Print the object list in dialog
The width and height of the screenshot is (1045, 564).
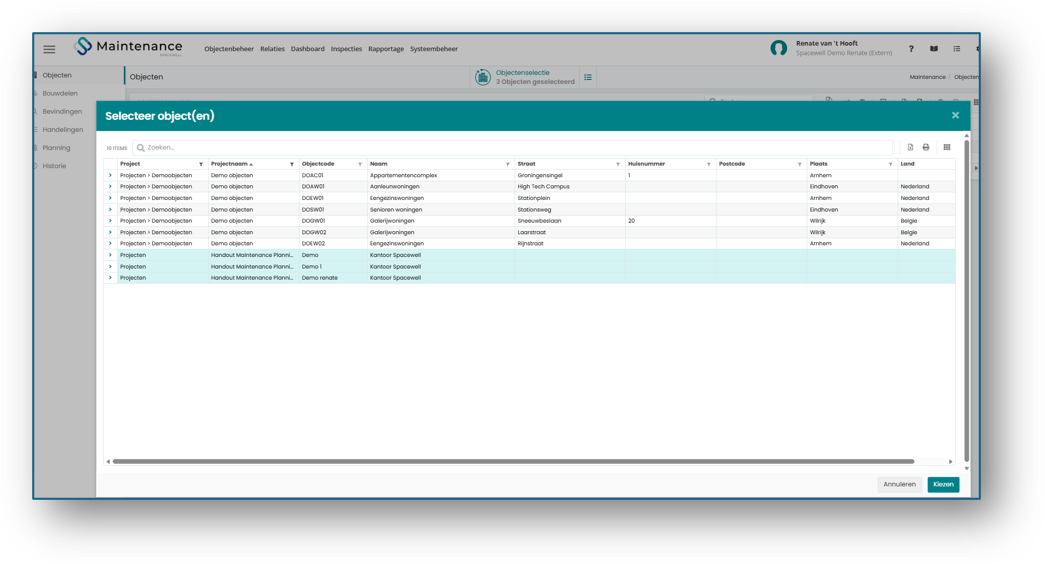[x=926, y=147]
